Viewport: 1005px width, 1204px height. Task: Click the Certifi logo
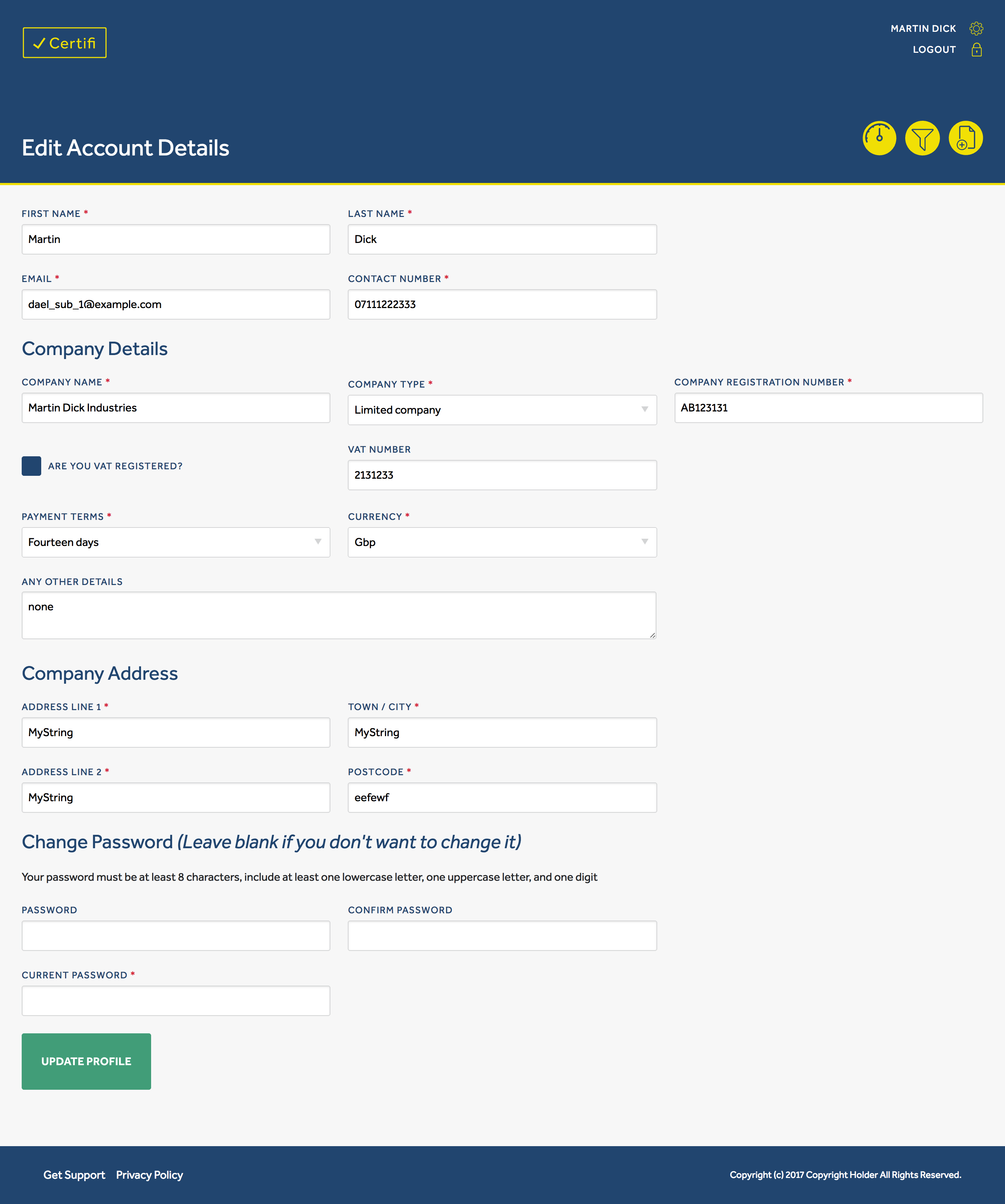click(x=64, y=42)
